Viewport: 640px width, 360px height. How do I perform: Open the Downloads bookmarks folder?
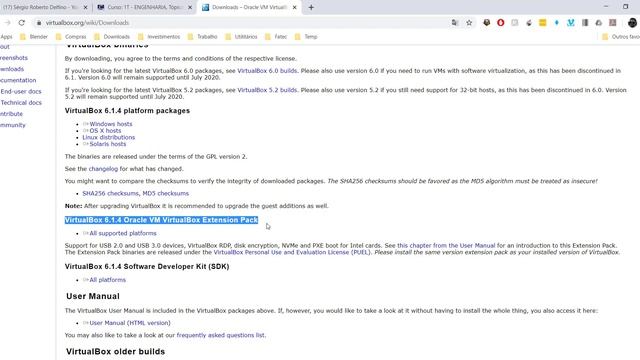click(112, 37)
